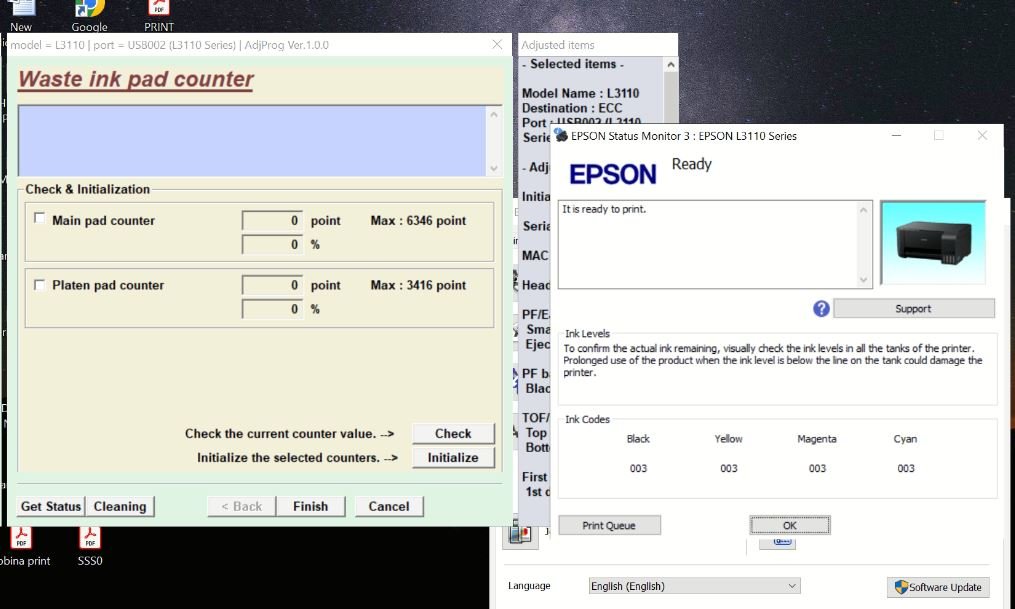Click Initialize for the selected counters
The width and height of the screenshot is (1015, 609).
coord(453,458)
